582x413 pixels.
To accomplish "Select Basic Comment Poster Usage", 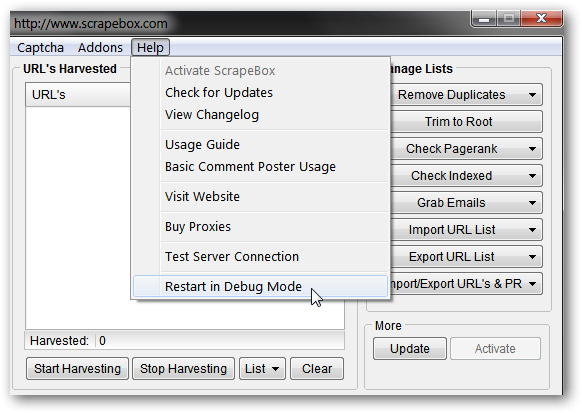I will point(250,167).
